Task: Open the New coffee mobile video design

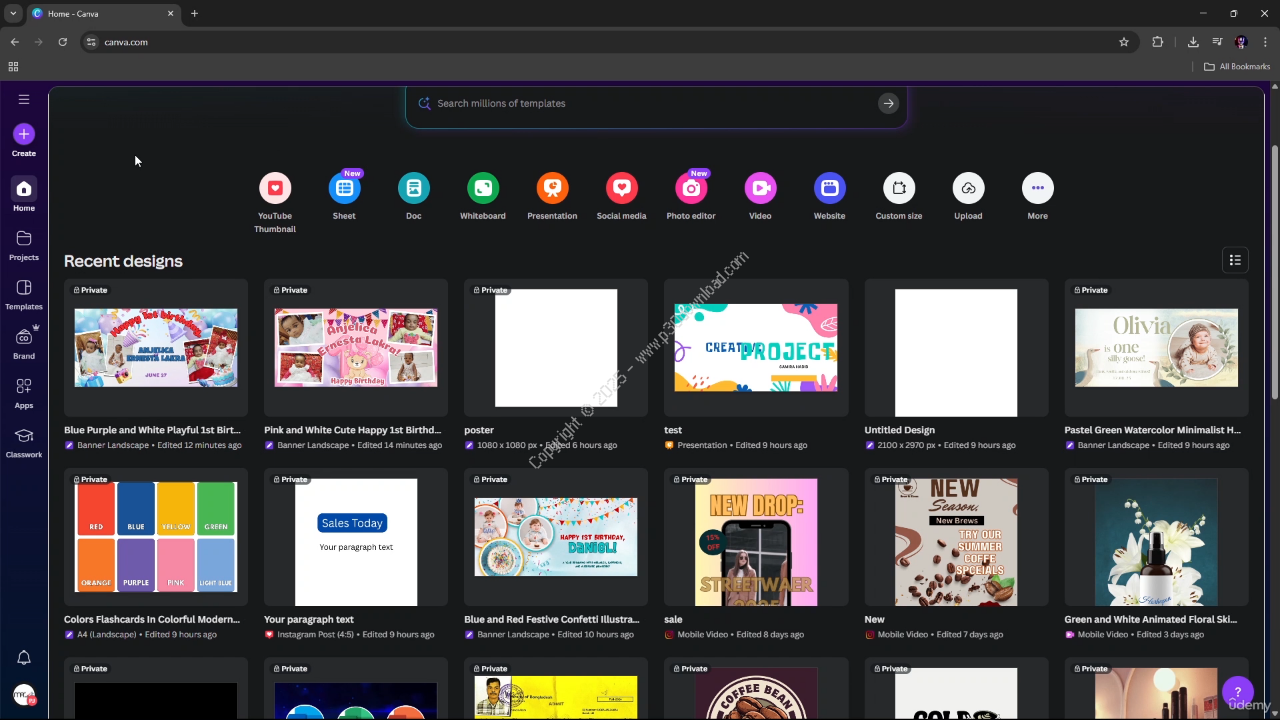Action: tap(956, 537)
